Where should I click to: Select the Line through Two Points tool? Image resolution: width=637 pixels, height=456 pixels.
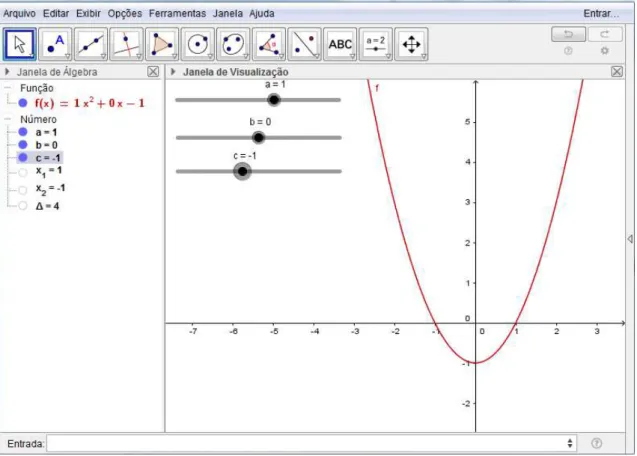91,44
